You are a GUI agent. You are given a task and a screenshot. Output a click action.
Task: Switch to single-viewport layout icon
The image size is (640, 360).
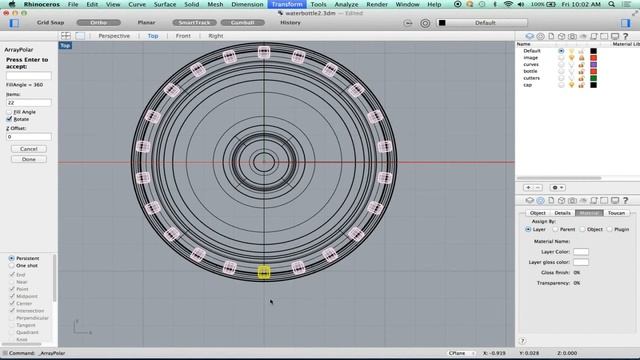click(80, 36)
